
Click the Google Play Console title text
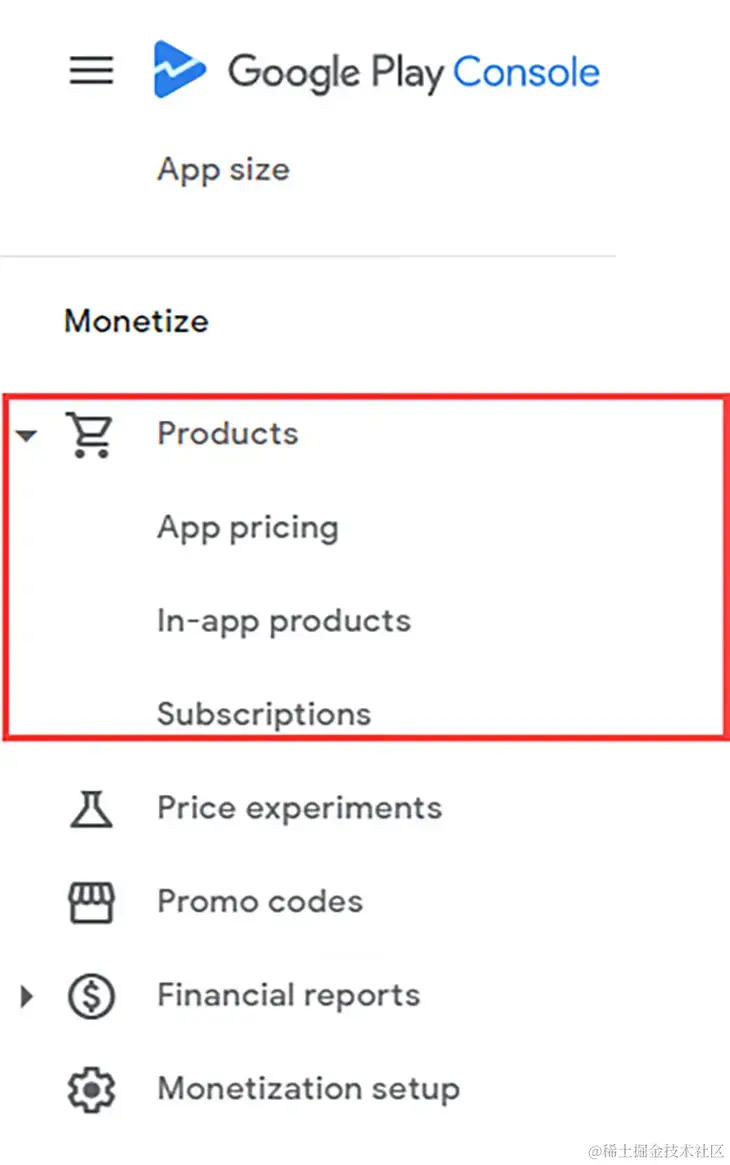[x=414, y=72]
